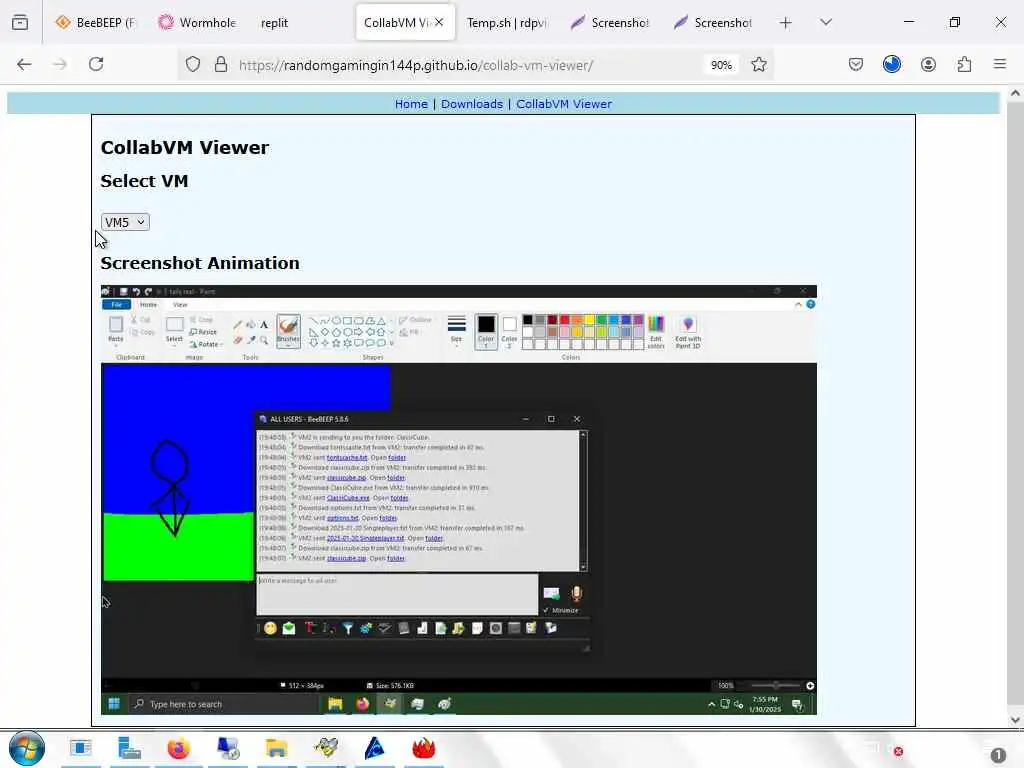The height and width of the screenshot is (768, 1024).
Task: Click VM's Windows 10 Start button in screenshot
Action: pos(114,704)
